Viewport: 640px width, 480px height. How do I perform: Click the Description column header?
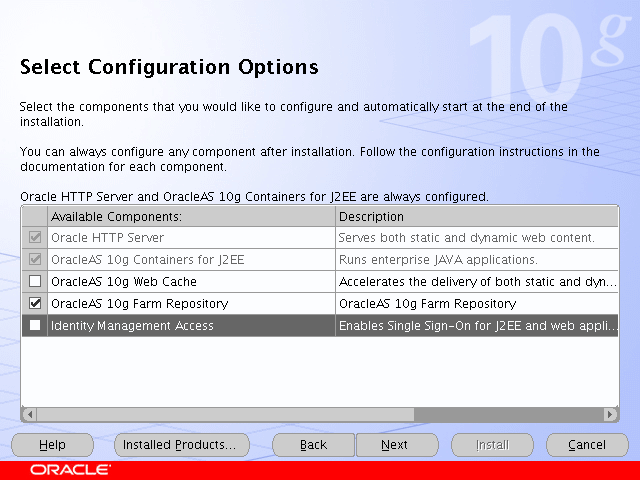[x=477, y=216]
